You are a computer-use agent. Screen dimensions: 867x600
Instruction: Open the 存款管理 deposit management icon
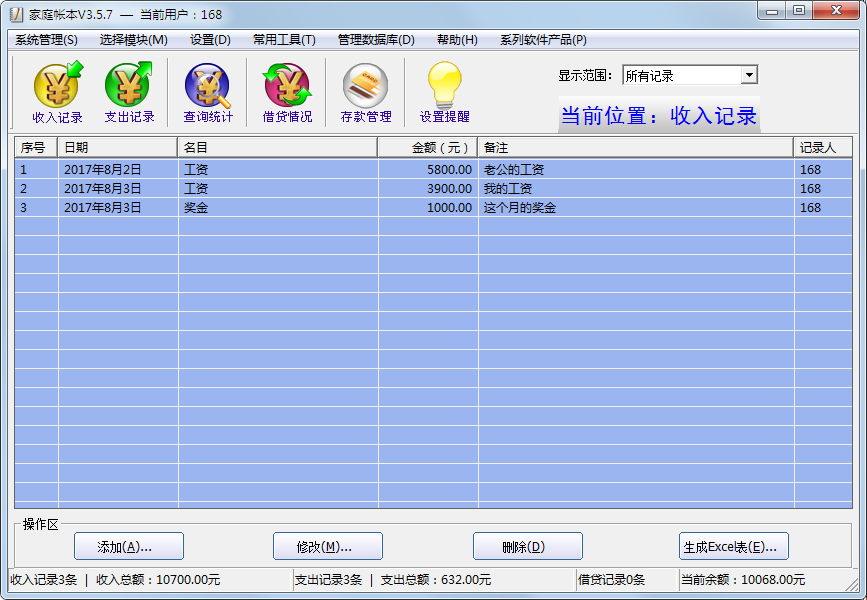pos(365,92)
